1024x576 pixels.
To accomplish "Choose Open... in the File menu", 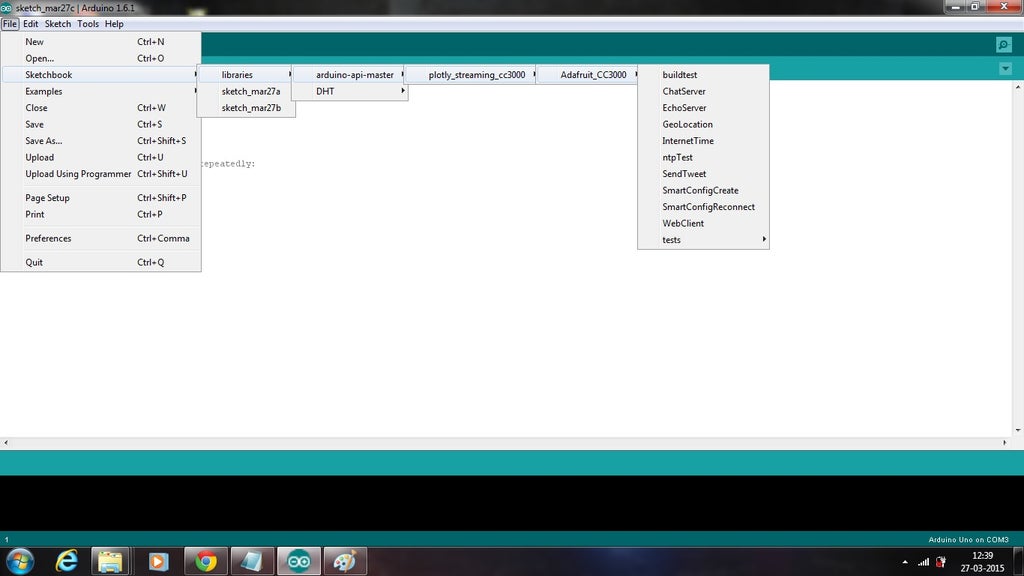I will pos(101,58).
